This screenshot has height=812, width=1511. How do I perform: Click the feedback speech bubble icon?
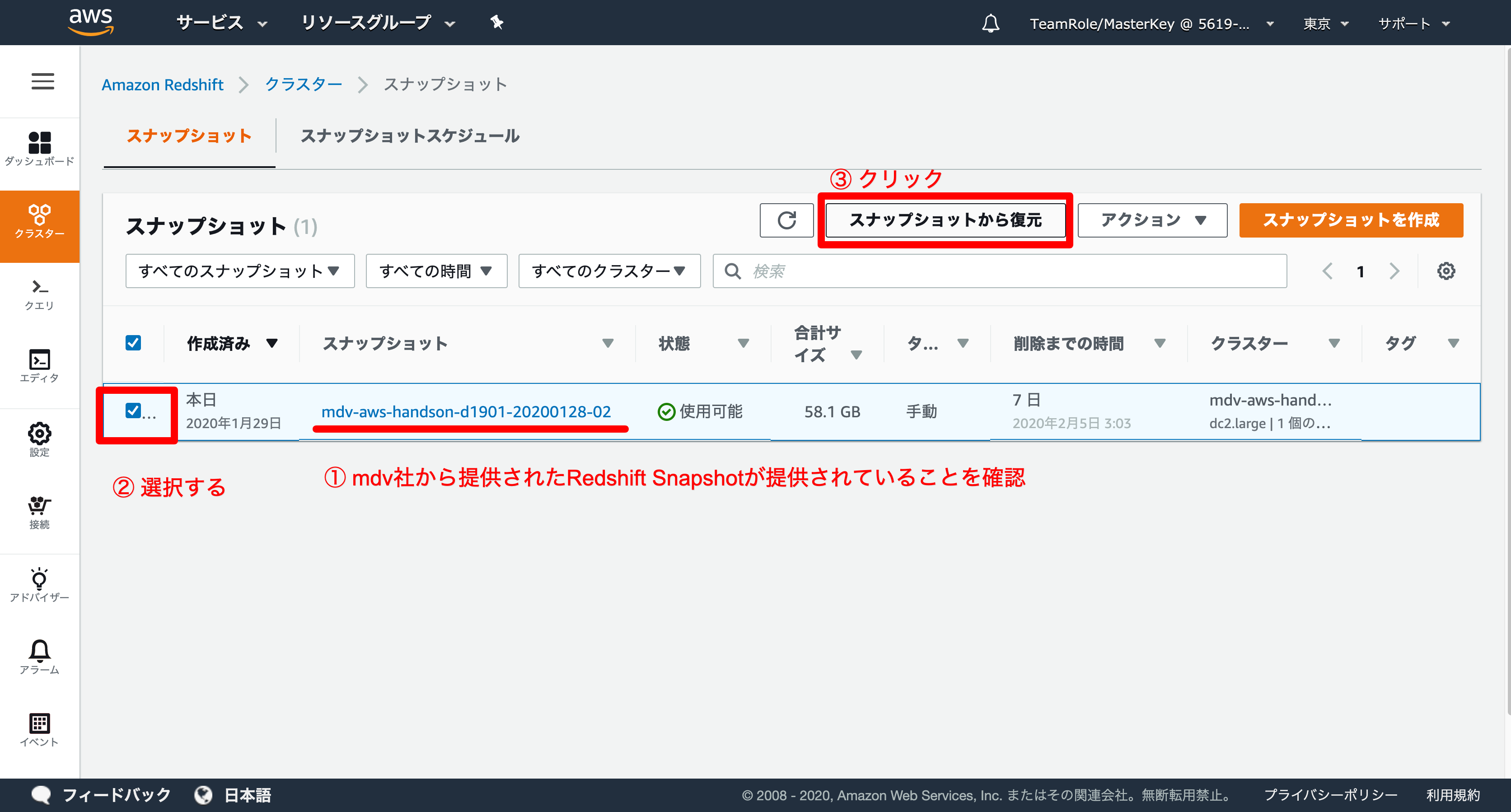point(41,795)
